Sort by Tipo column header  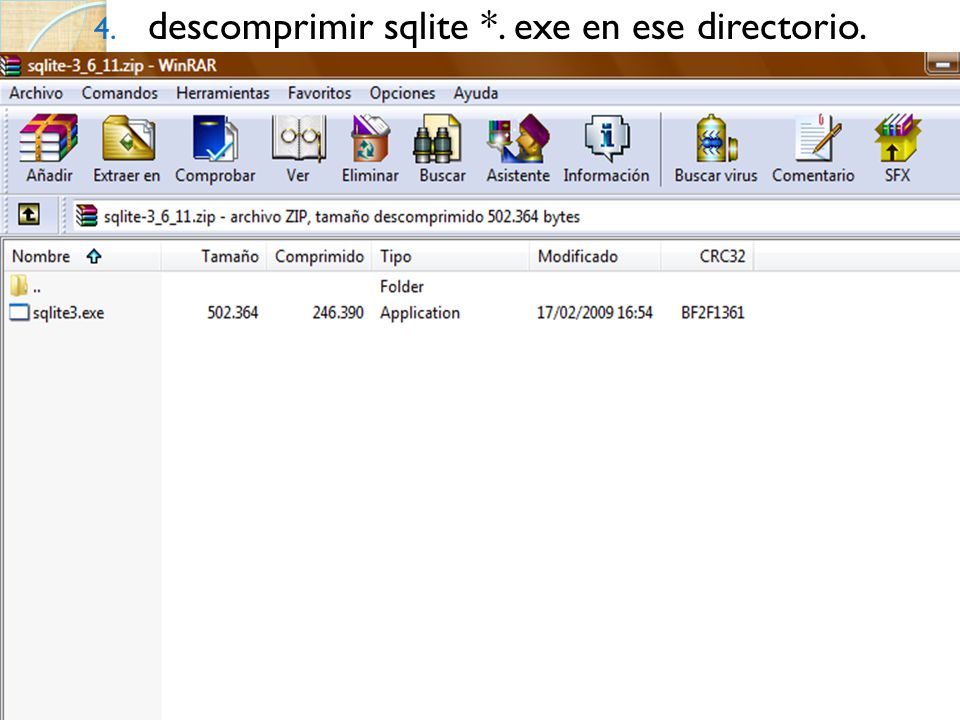click(451, 256)
